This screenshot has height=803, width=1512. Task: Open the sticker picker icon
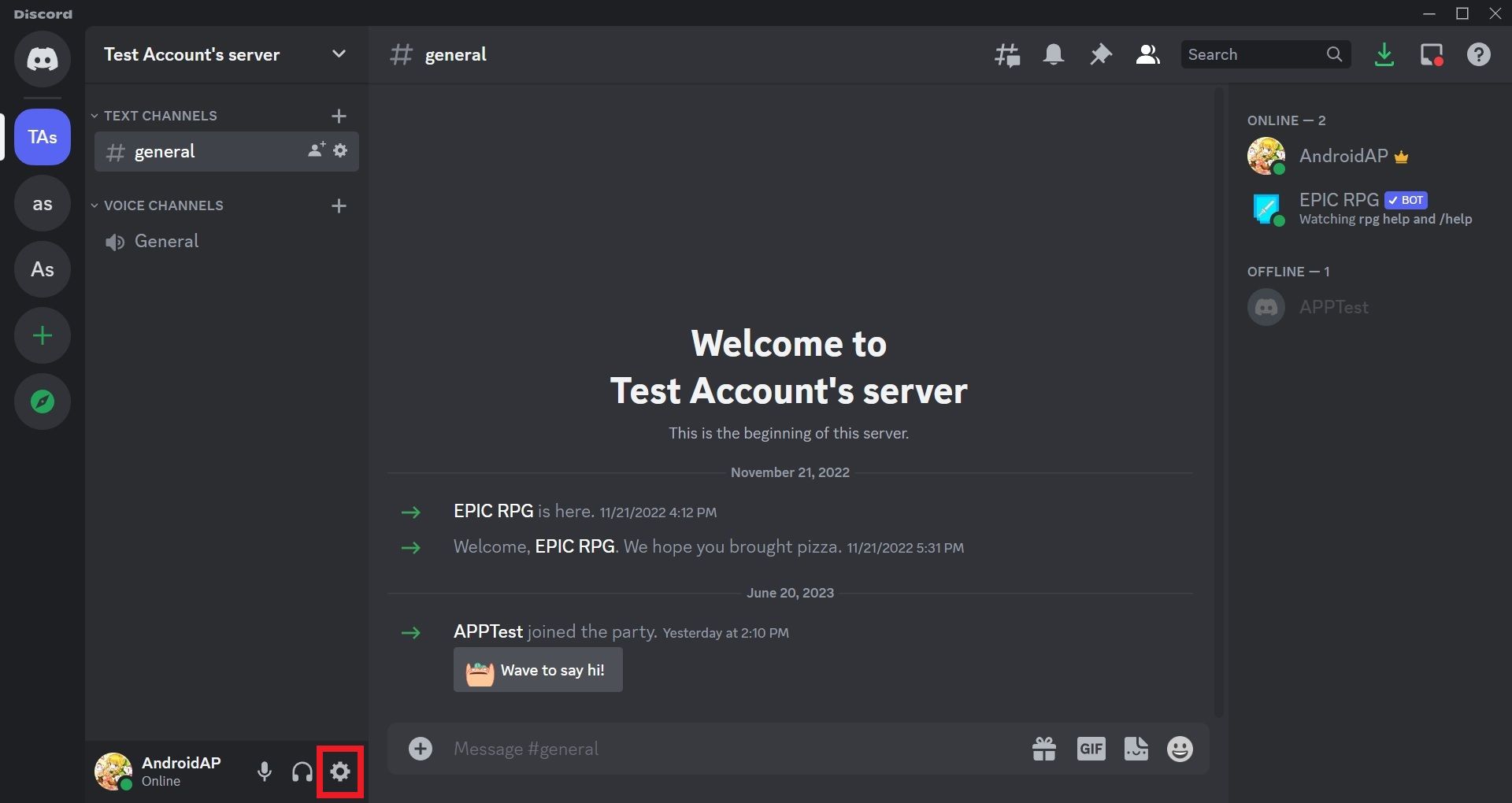tap(1135, 749)
